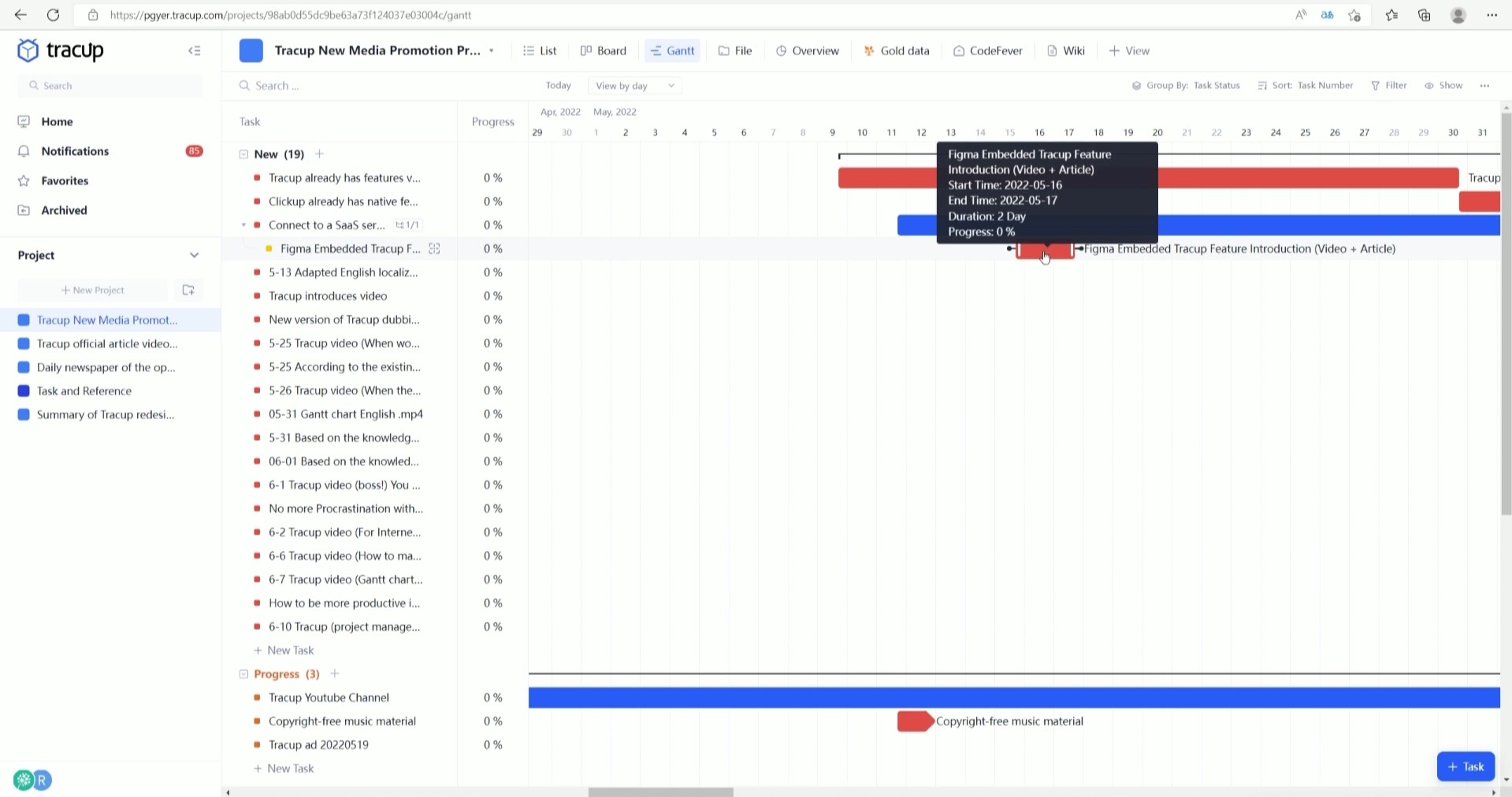The width and height of the screenshot is (1512, 797).
Task: Click the Filter funnel icon
Action: coord(1376,85)
